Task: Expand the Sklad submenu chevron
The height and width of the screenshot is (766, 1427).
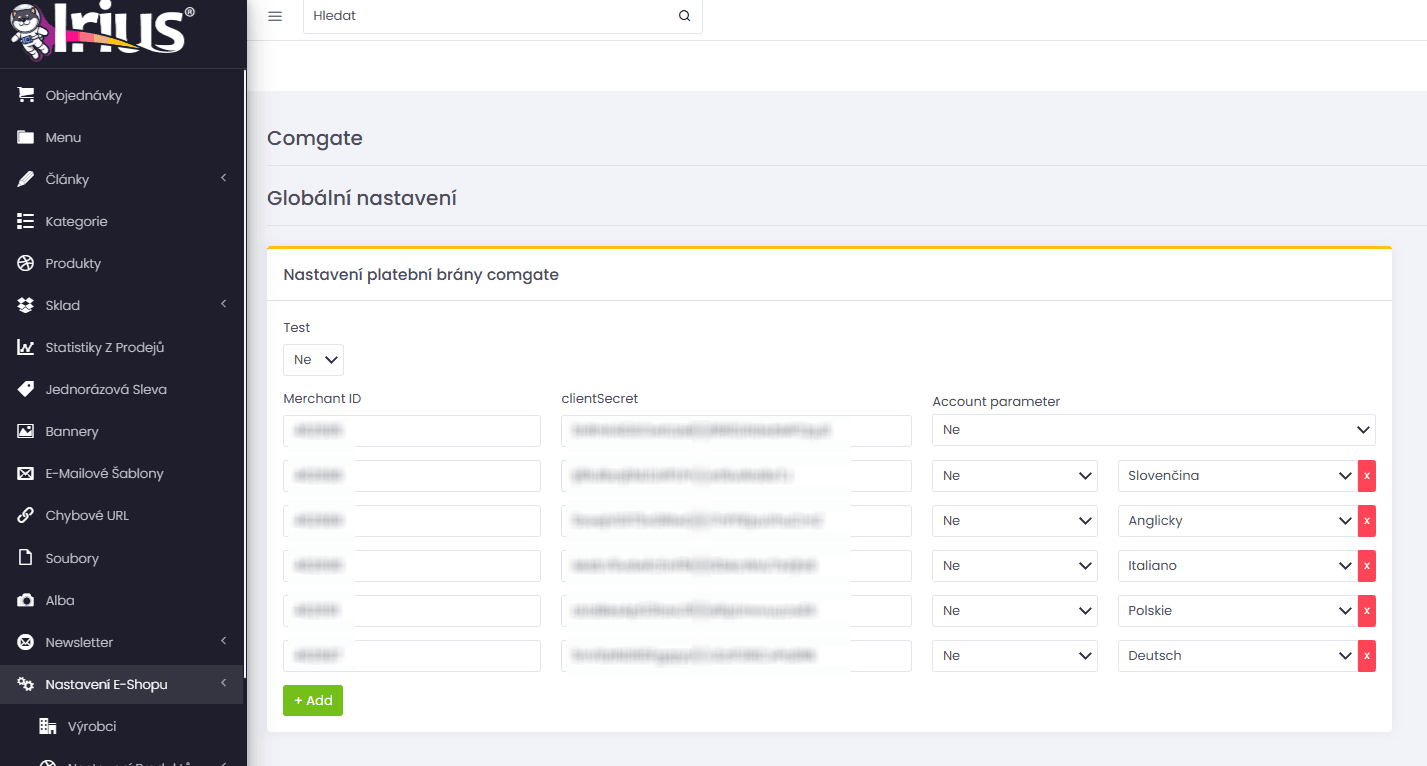Action: pyautogui.click(x=224, y=304)
